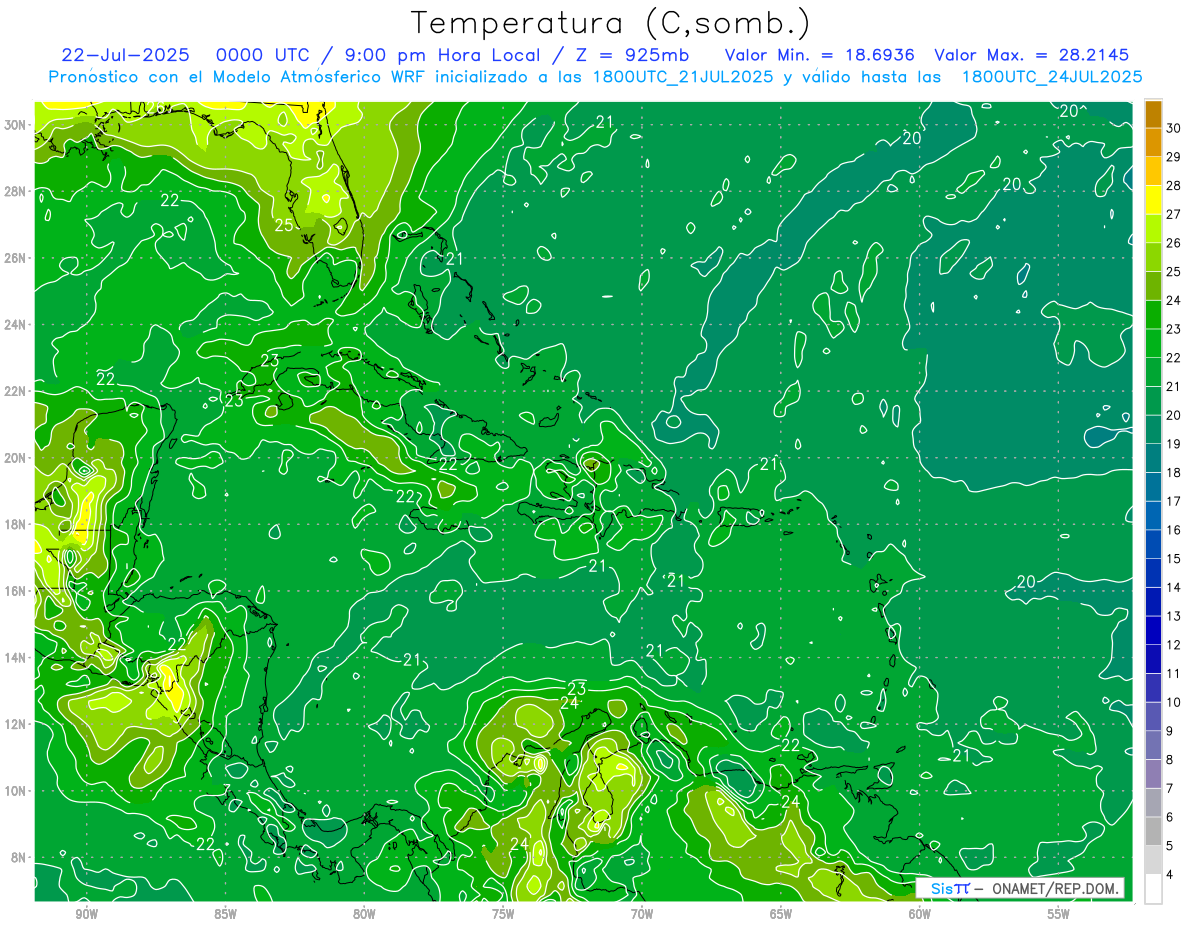The image size is (1200, 927).
Task: Click 'Valor Max. = 28.2145' text
Action: click(1032, 55)
